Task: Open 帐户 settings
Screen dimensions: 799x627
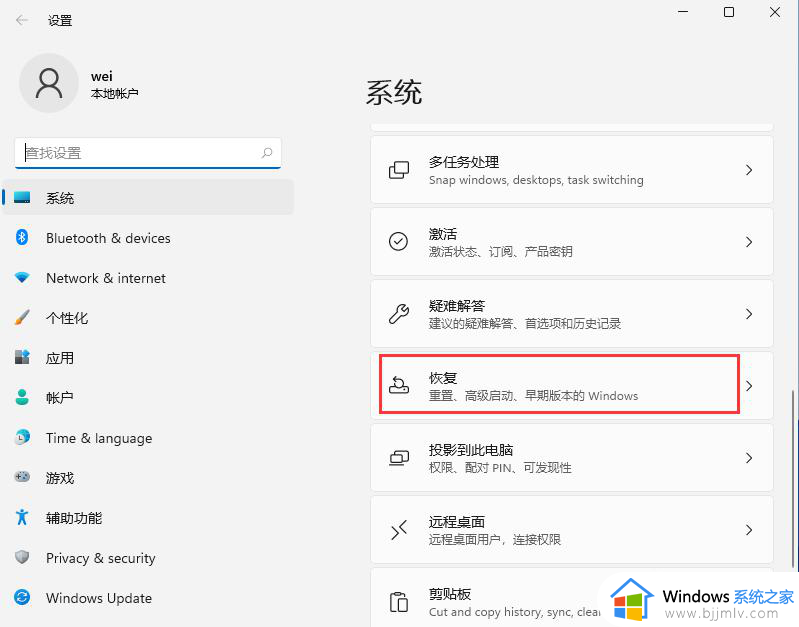Action: tap(148, 397)
